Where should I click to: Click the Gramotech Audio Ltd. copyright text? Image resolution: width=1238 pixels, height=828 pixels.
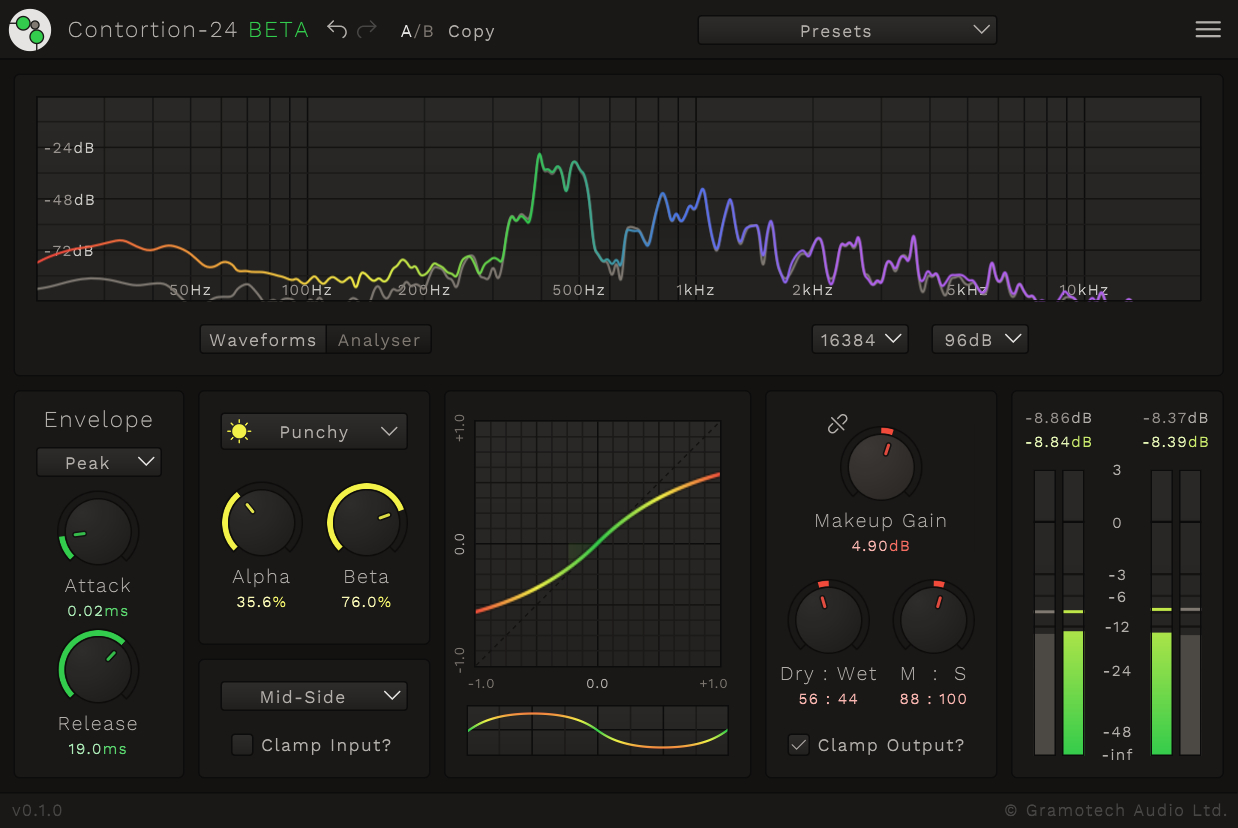pyautogui.click(x=1115, y=809)
